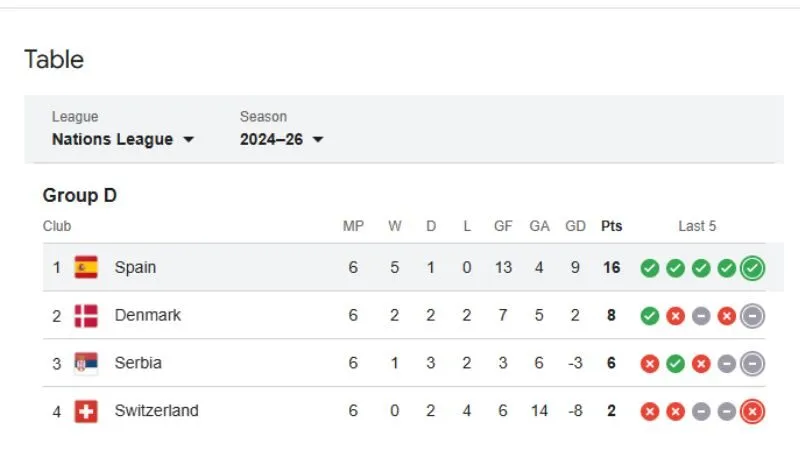Click Denmark's most recent draw icon

[753, 316]
